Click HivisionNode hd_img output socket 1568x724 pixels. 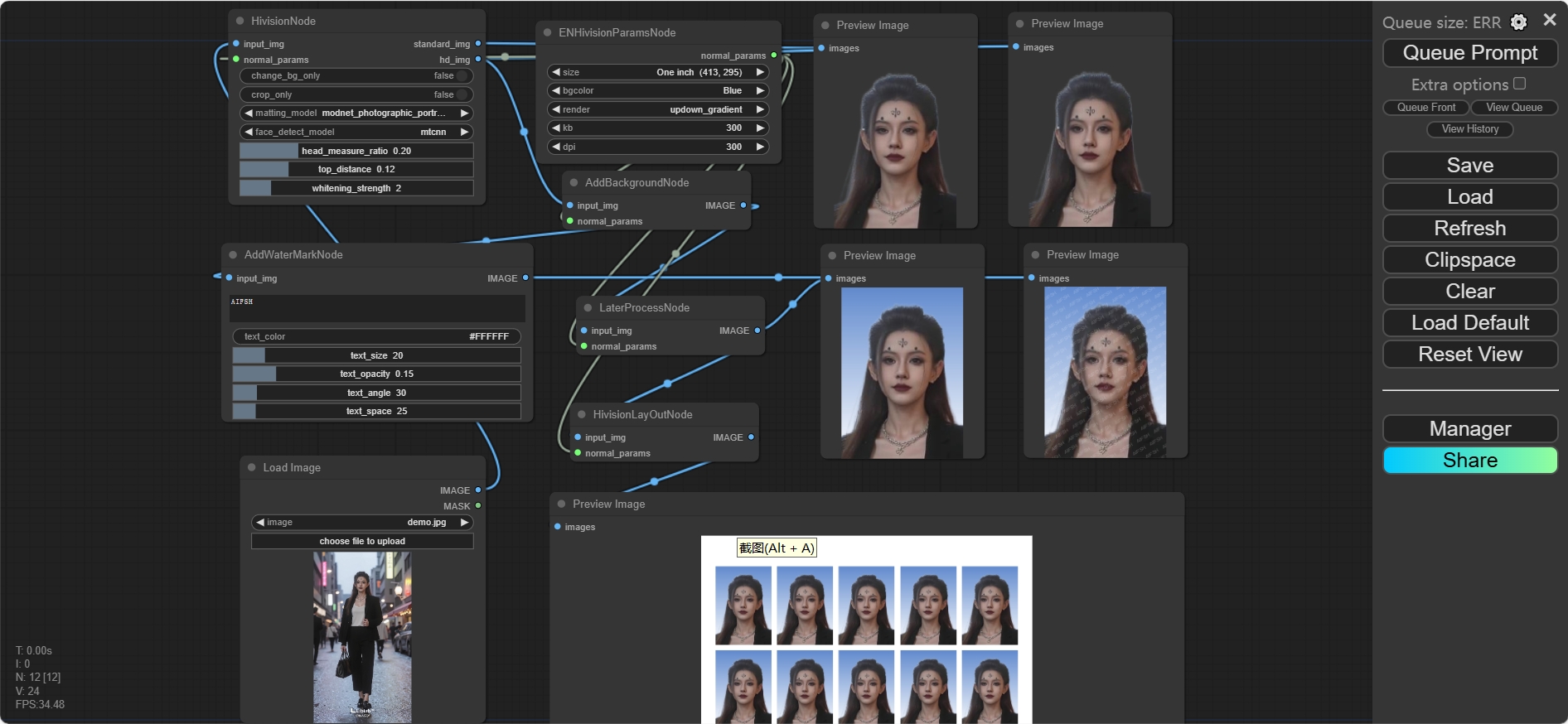(x=478, y=59)
